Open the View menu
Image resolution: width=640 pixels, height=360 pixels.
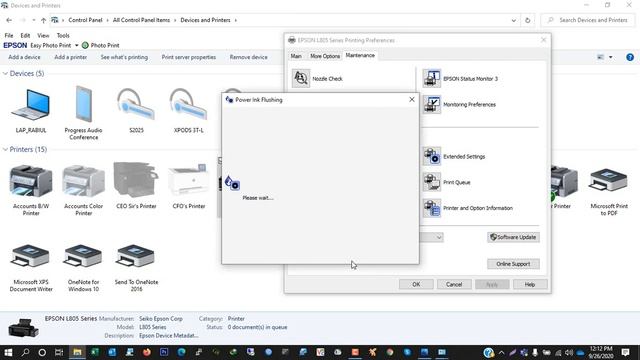coord(43,36)
